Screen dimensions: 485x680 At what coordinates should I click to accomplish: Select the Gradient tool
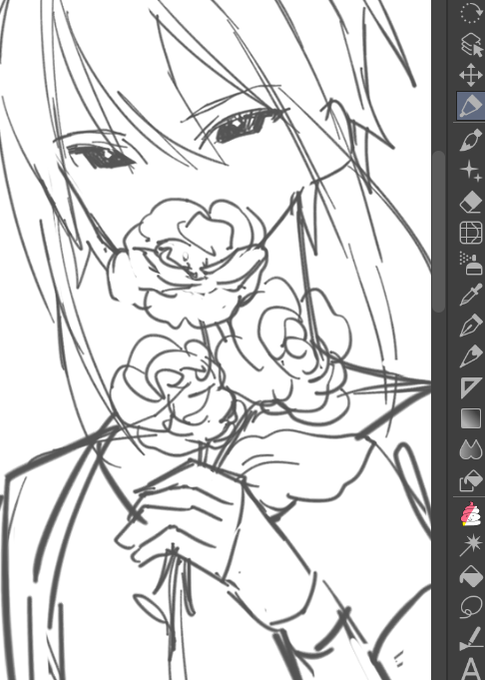click(x=470, y=419)
